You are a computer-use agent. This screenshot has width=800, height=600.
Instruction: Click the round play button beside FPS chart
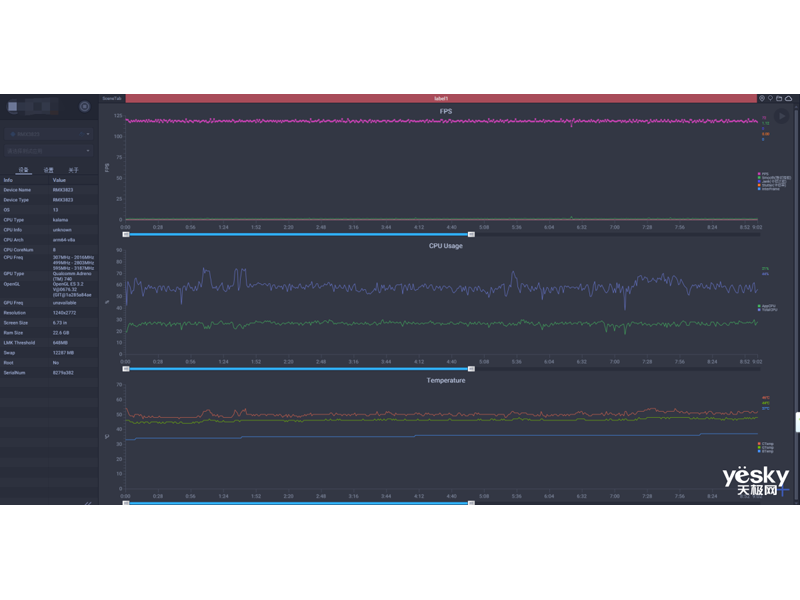point(781,116)
